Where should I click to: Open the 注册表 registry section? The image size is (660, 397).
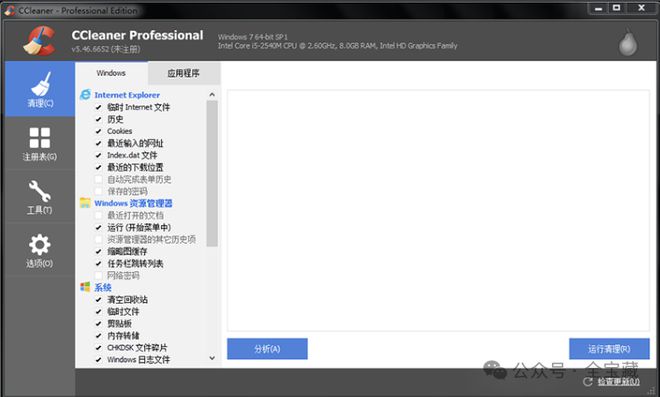40,144
